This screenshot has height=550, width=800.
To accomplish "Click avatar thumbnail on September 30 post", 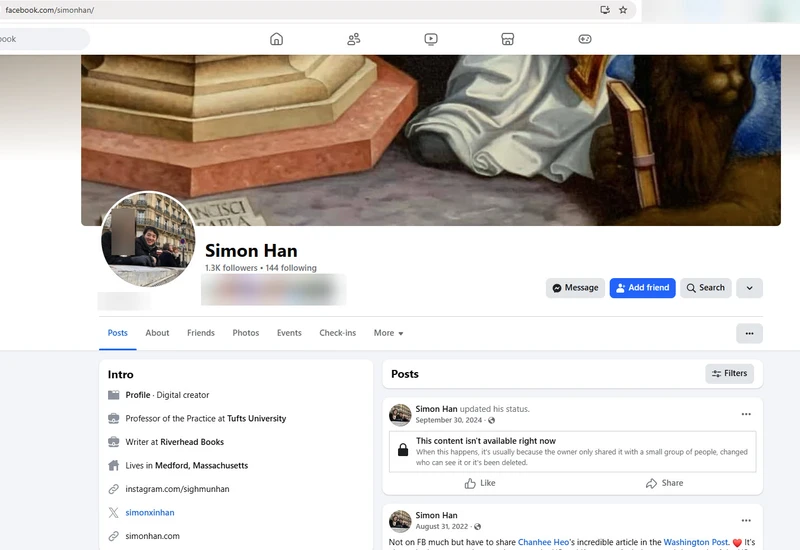I will pos(400,415).
